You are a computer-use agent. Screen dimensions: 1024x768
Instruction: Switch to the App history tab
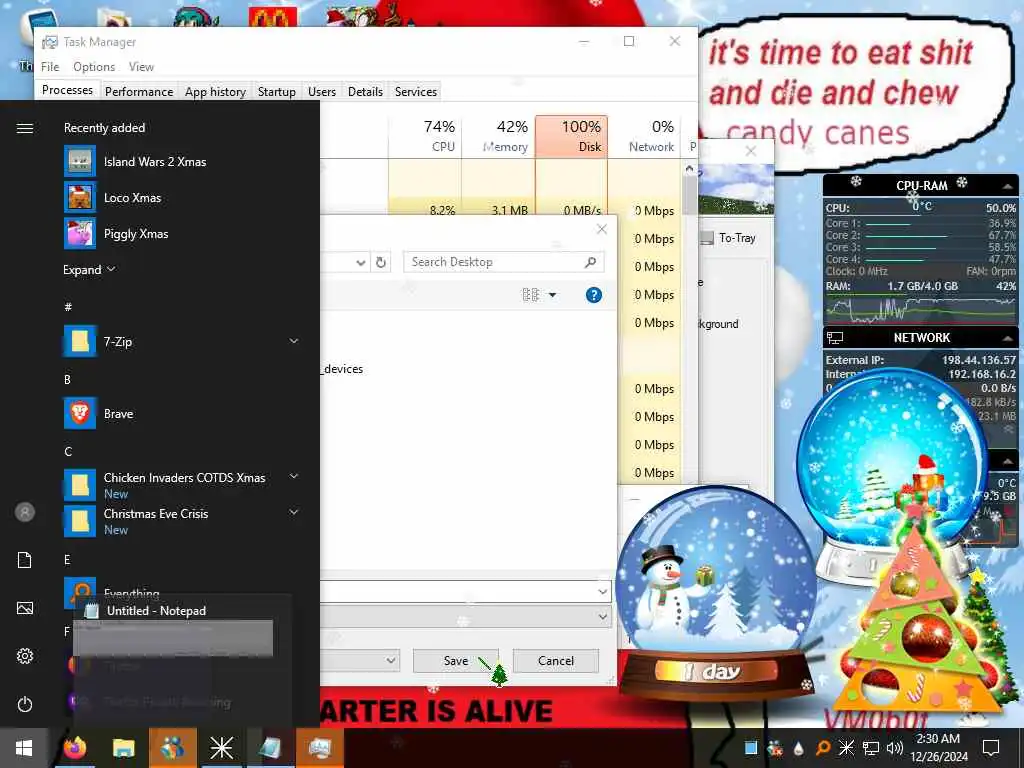point(215,91)
